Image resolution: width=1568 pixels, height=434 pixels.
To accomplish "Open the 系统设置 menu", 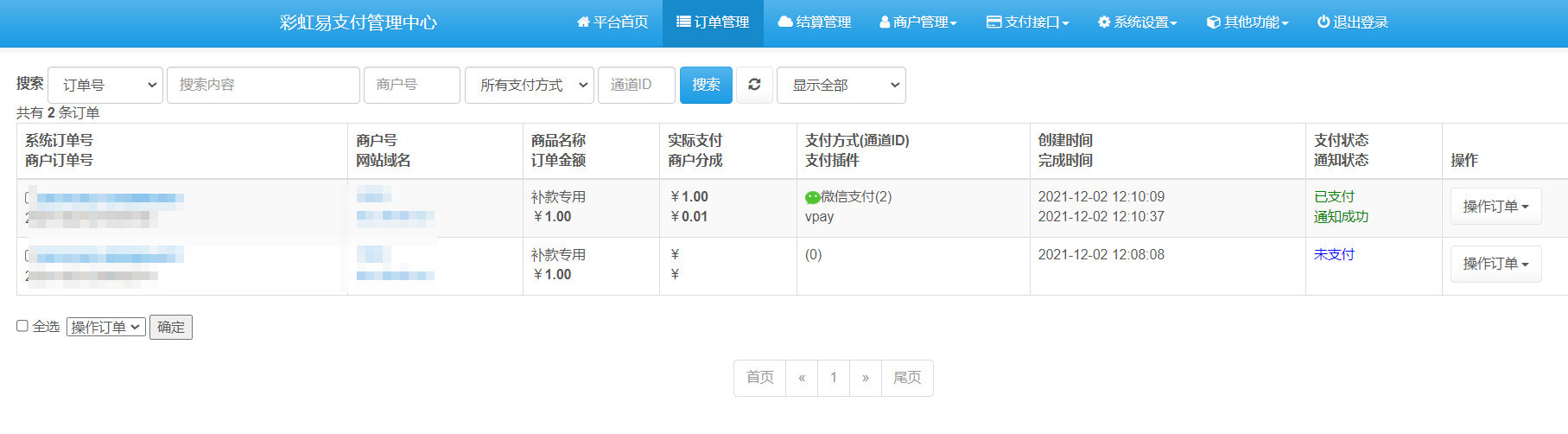I will 1137,22.
